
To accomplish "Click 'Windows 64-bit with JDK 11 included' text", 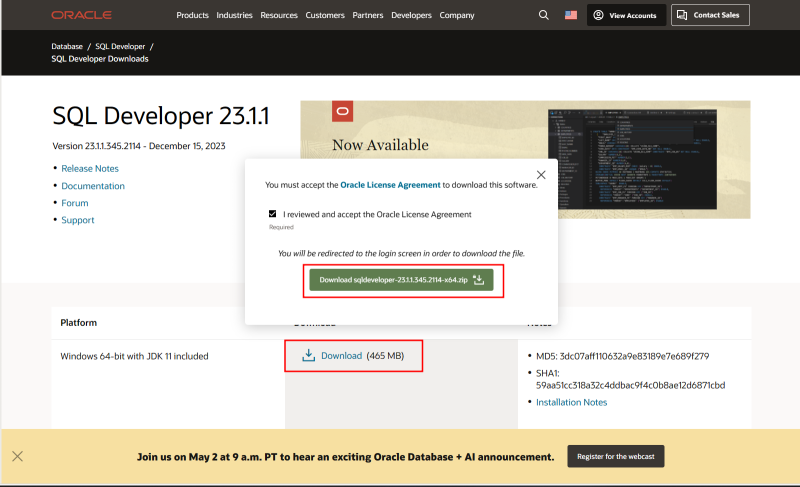I will click(x=134, y=356).
